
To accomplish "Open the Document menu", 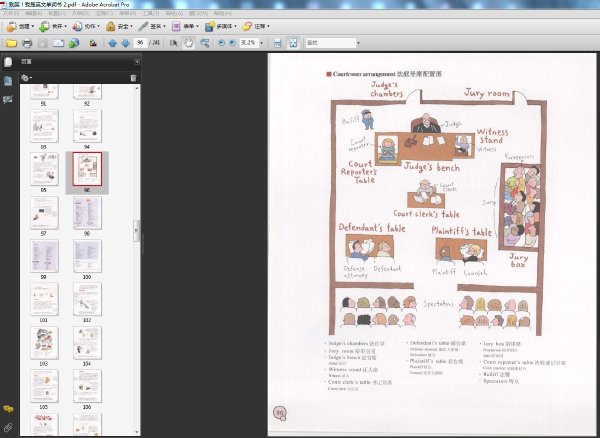I will (81, 14).
